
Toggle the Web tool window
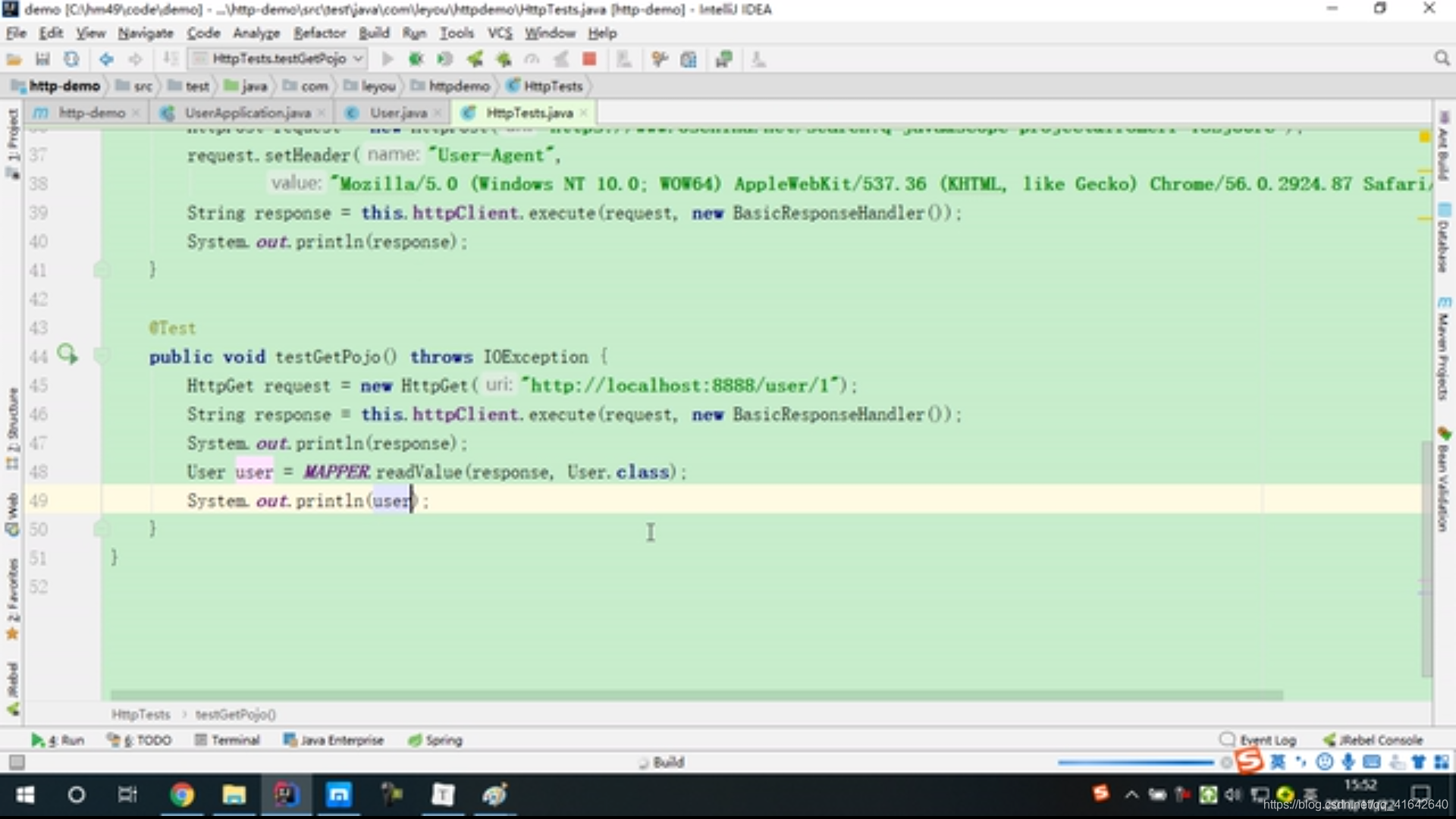click(x=12, y=514)
